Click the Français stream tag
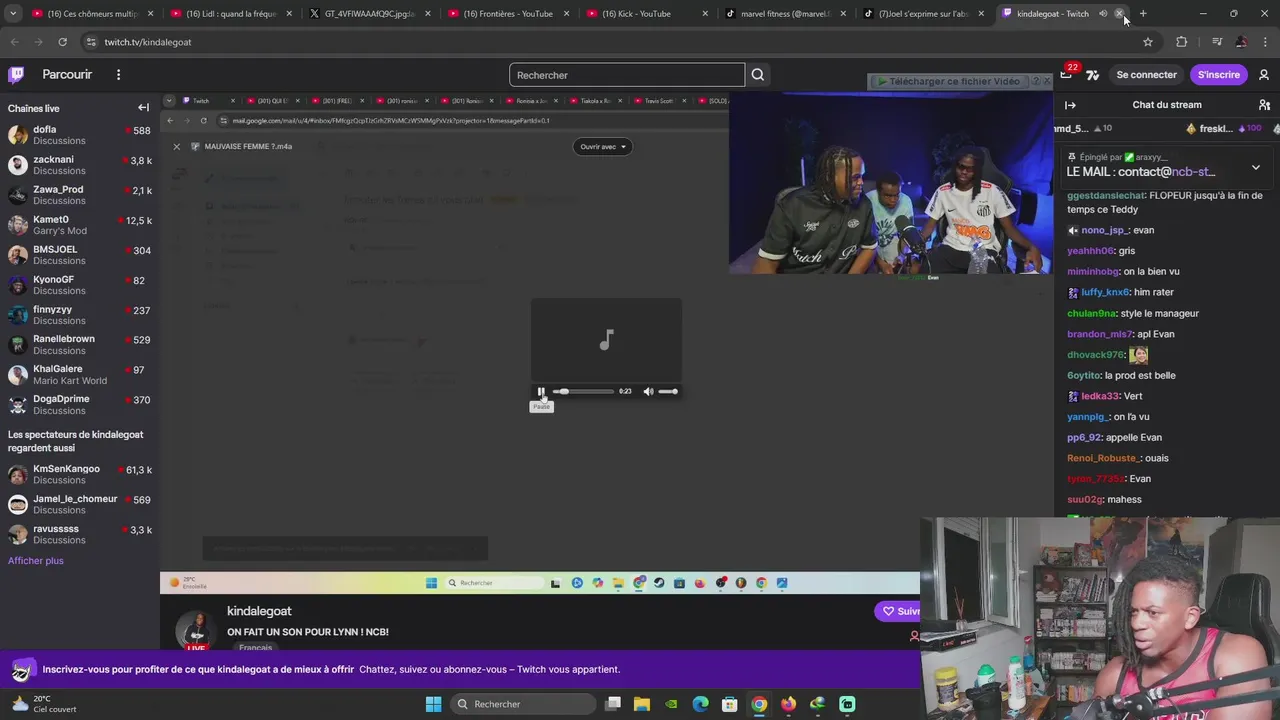Image resolution: width=1280 pixels, height=720 pixels. (x=256, y=648)
